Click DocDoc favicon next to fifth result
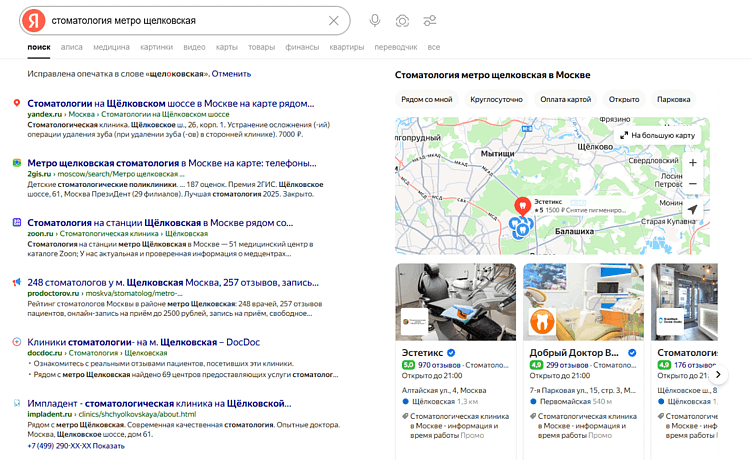 [17, 342]
